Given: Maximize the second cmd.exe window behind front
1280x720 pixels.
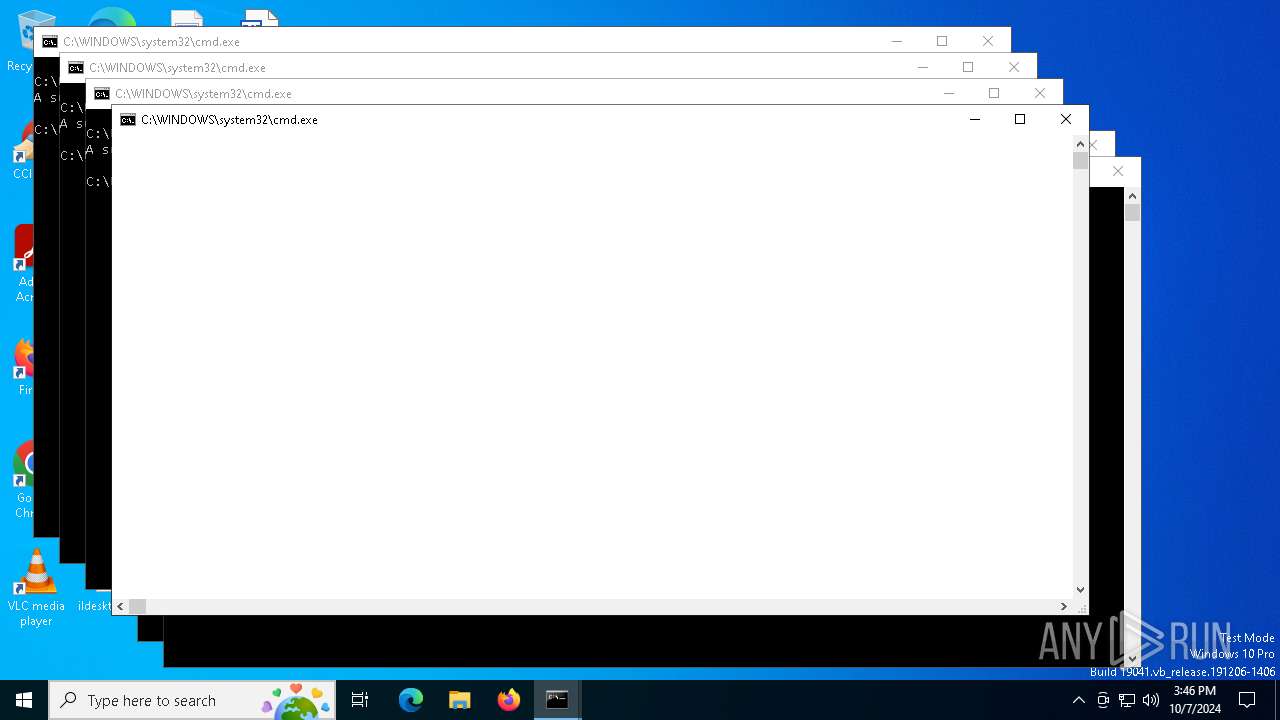Looking at the screenshot, I should tap(994, 93).
